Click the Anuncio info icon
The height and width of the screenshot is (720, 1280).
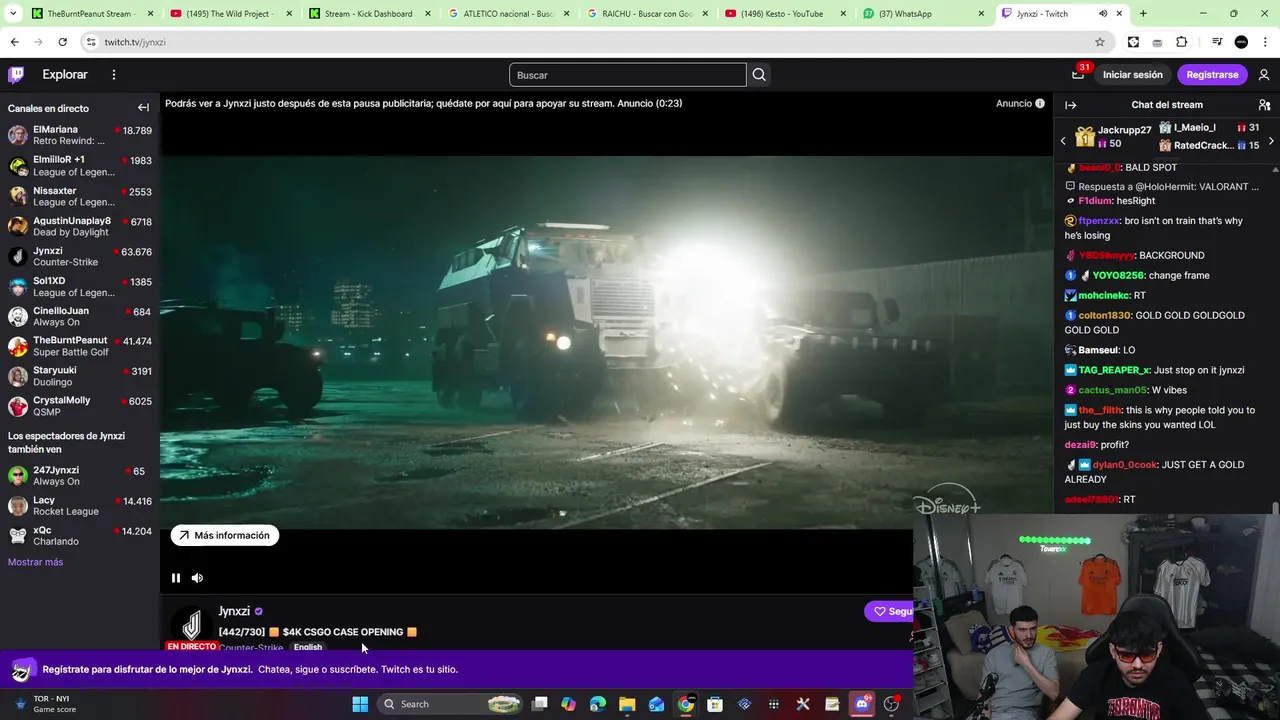click(1040, 103)
